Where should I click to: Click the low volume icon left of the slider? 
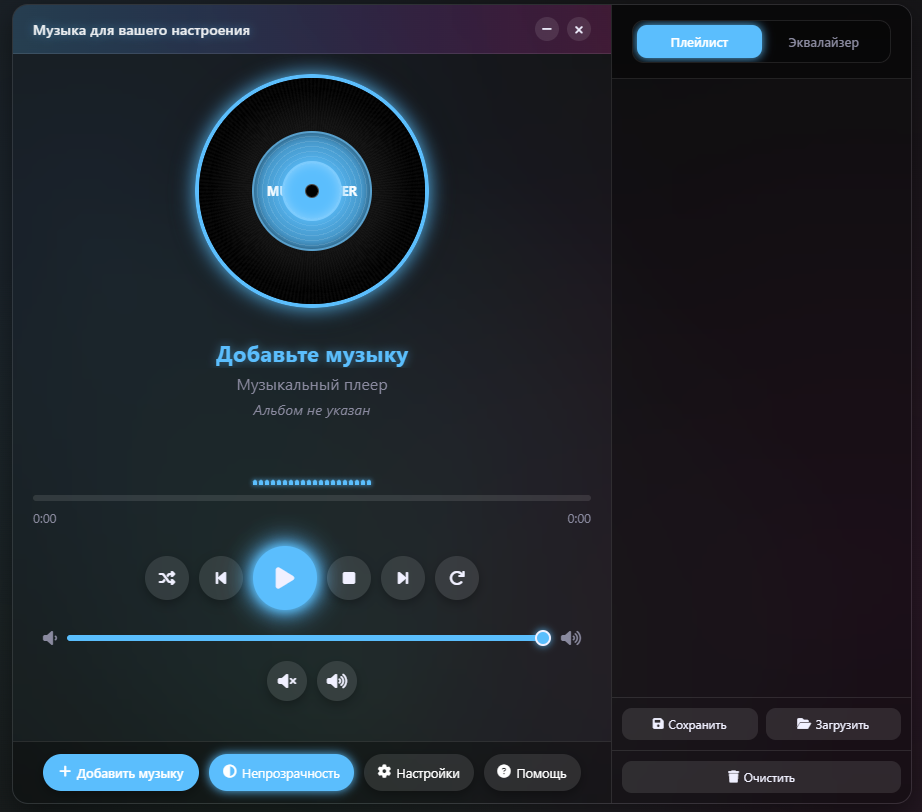(50, 638)
